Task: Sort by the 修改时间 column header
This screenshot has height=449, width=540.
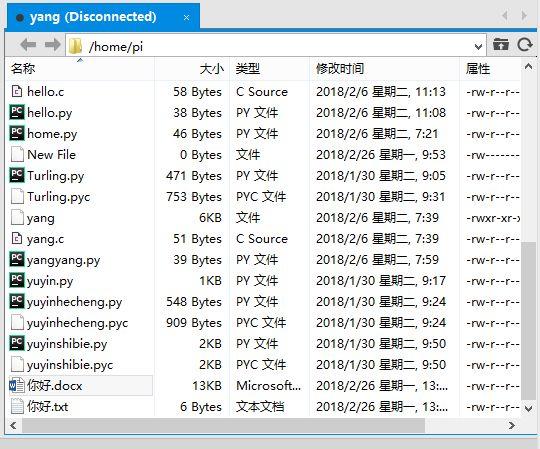Action: click(385, 69)
